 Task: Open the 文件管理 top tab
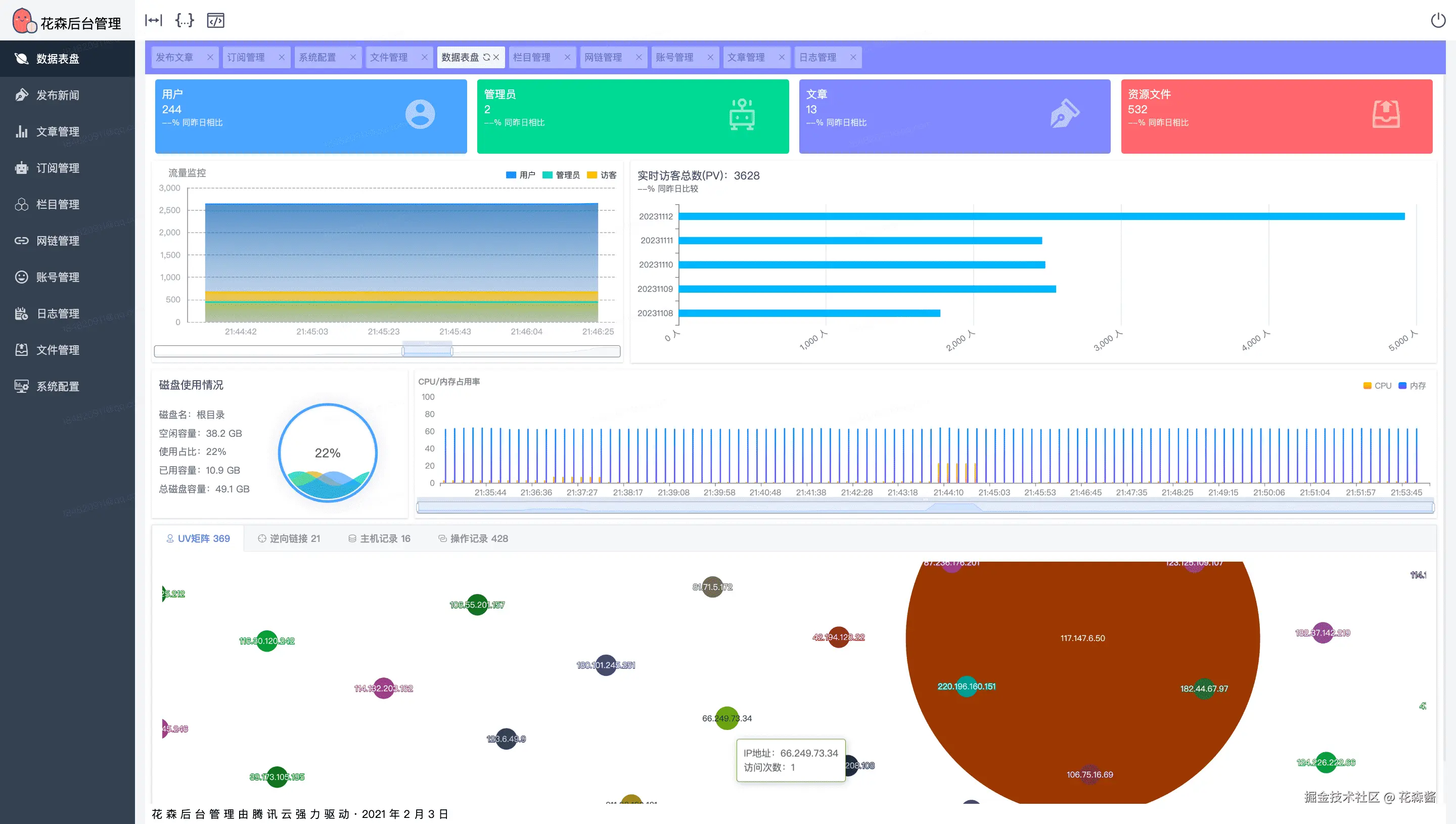tap(389, 57)
